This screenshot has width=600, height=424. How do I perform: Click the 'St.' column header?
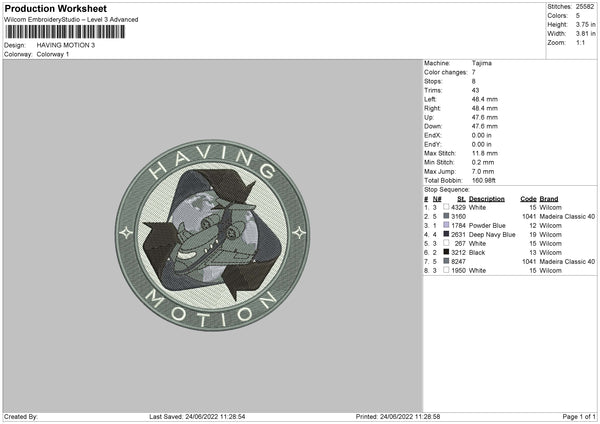461,199
